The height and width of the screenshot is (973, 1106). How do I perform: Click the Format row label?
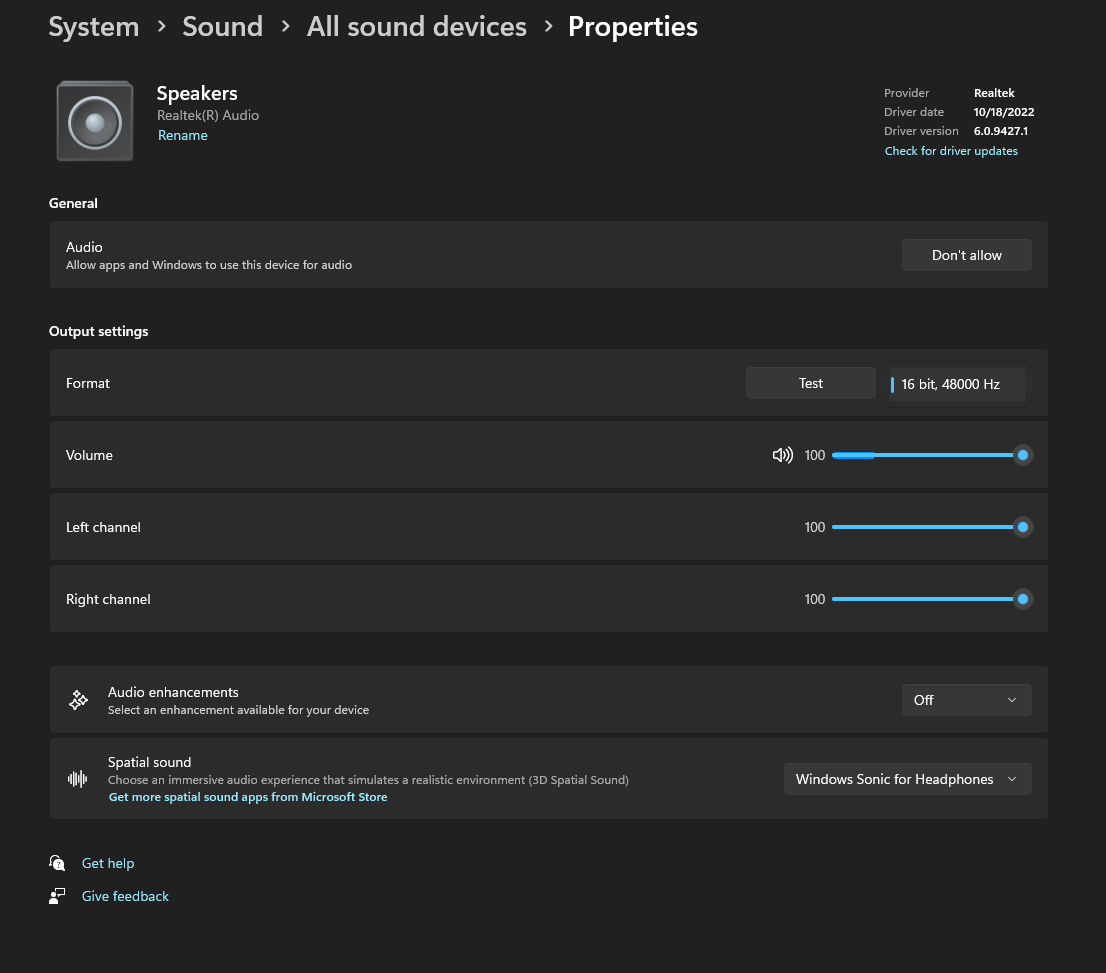point(87,383)
